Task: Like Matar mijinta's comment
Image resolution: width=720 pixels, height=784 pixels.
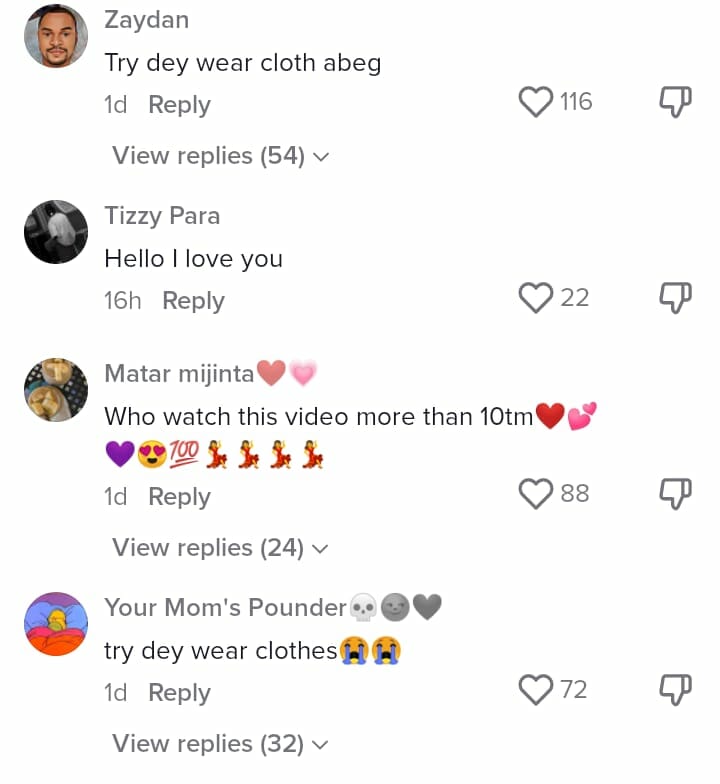Action: click(537, 494)
